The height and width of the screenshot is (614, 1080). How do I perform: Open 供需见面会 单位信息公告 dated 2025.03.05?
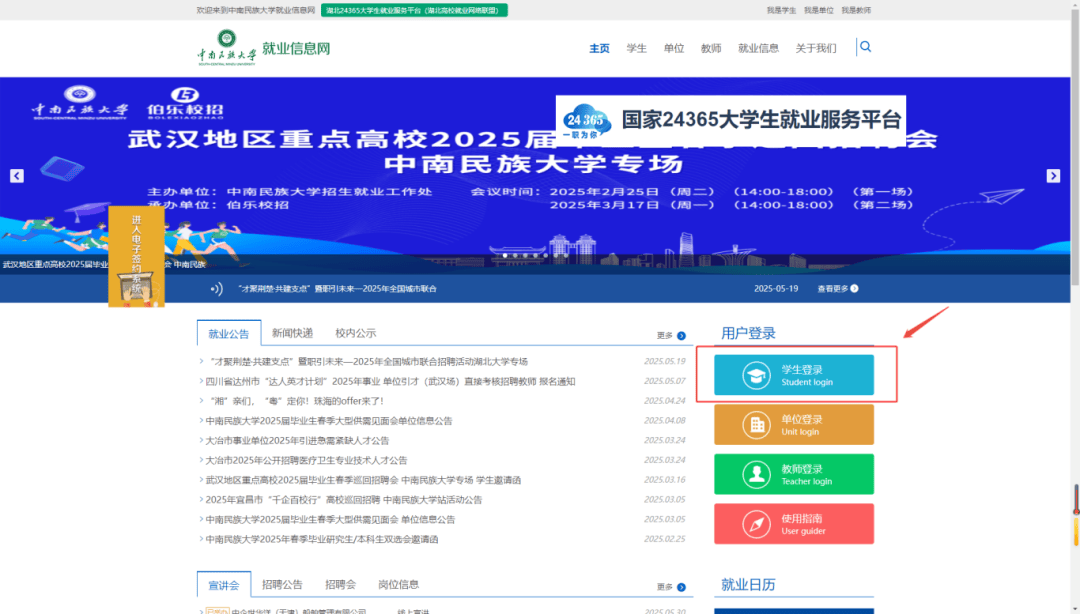pos(330,520)
